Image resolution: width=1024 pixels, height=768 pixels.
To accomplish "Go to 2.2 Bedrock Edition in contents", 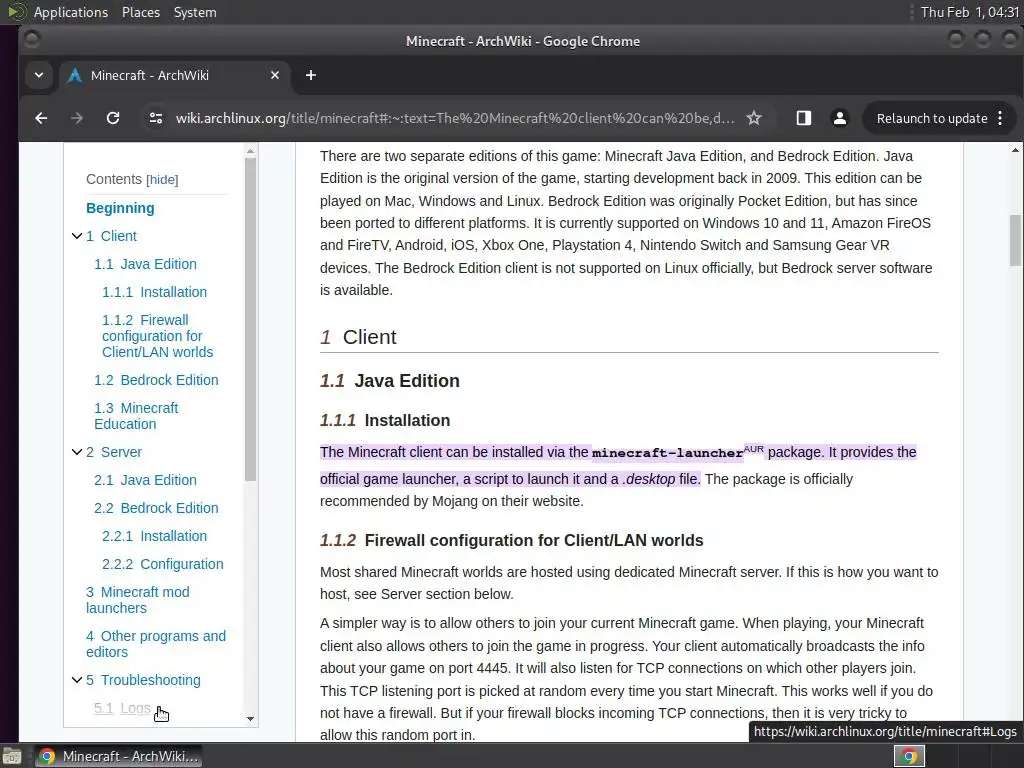I will tap(156, 508).
